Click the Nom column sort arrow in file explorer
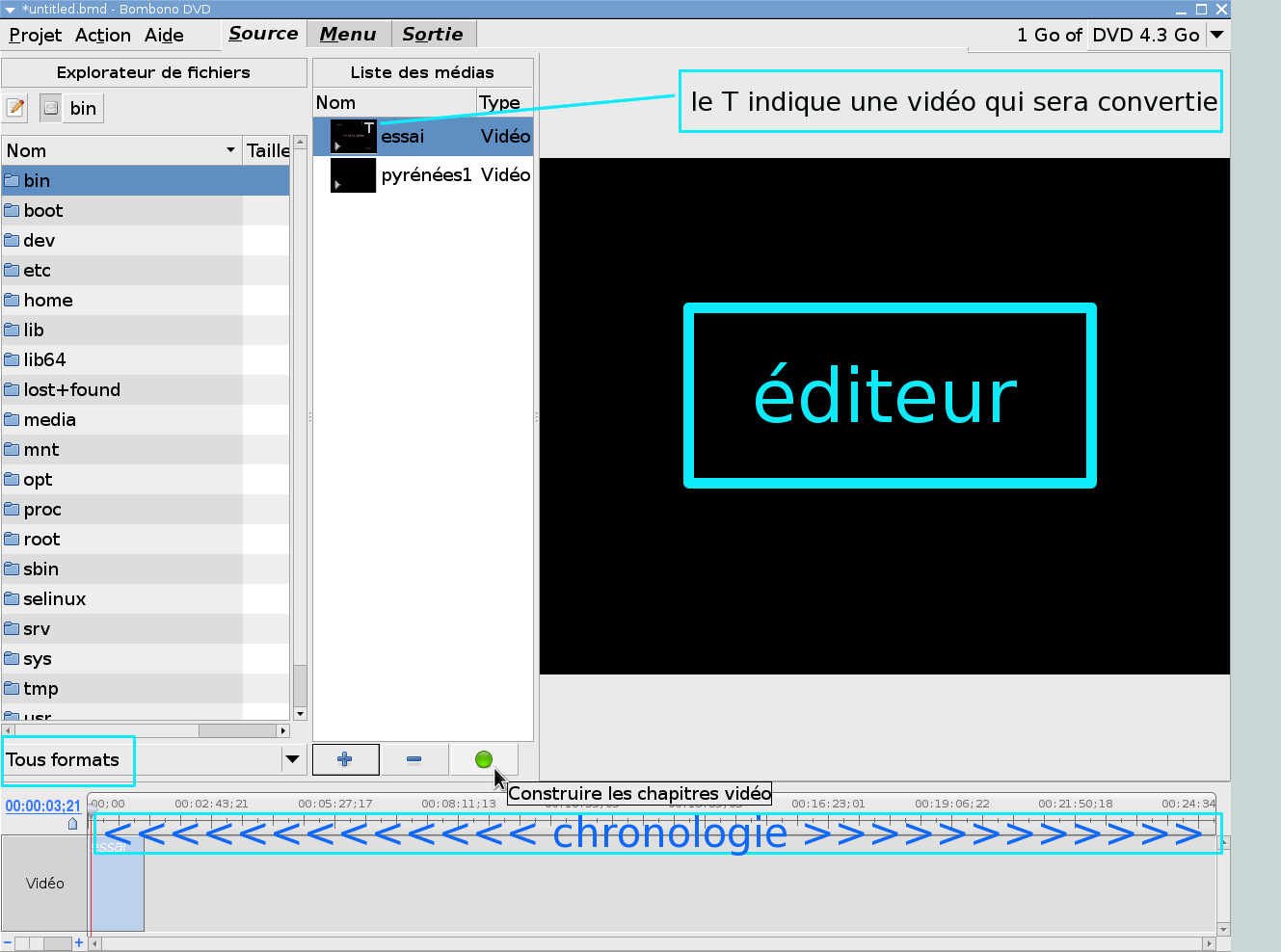This screenshot has width=1281, height=952. click(x=230, y=150)
